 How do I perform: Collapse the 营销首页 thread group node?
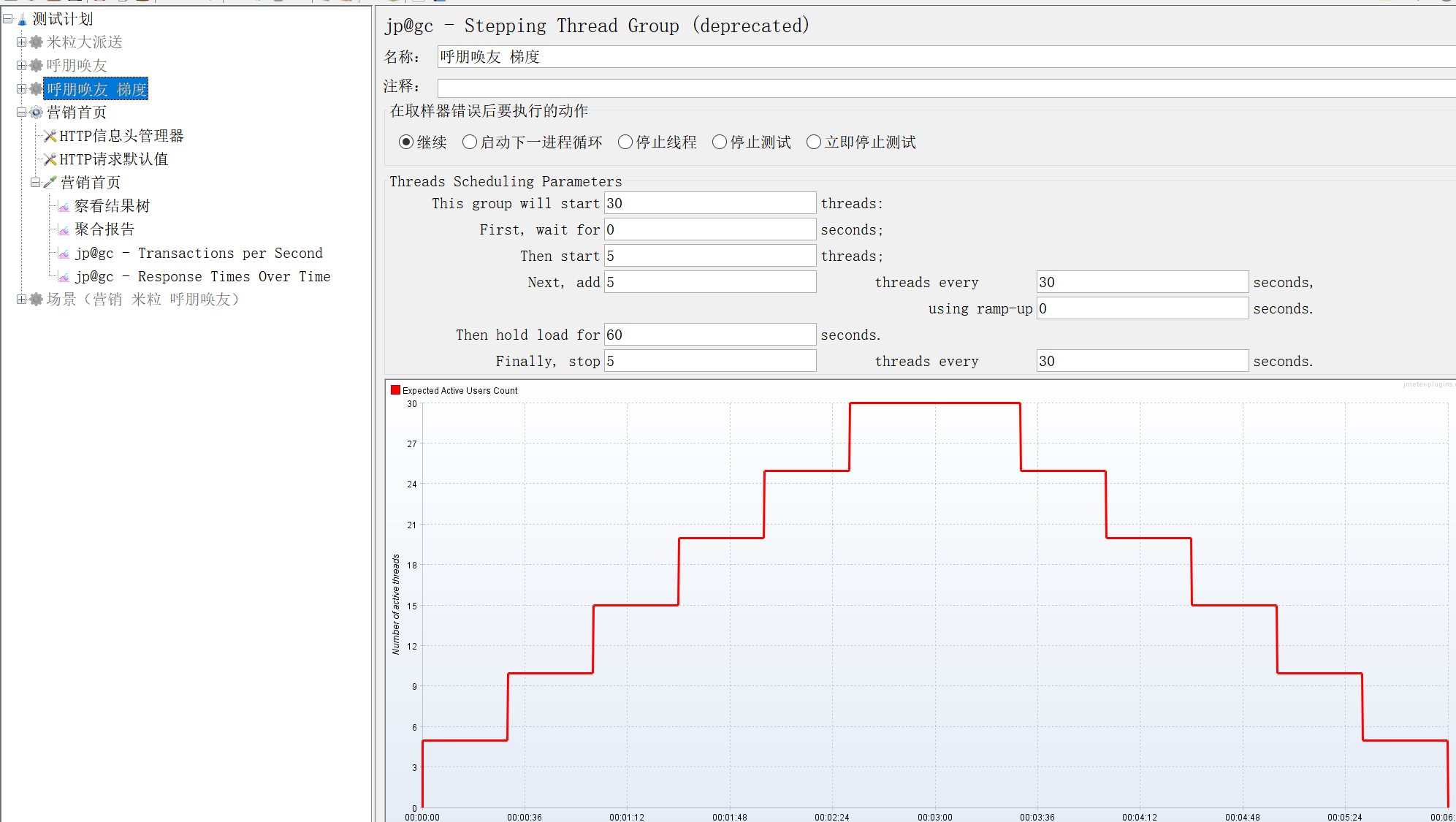point(22,113)
